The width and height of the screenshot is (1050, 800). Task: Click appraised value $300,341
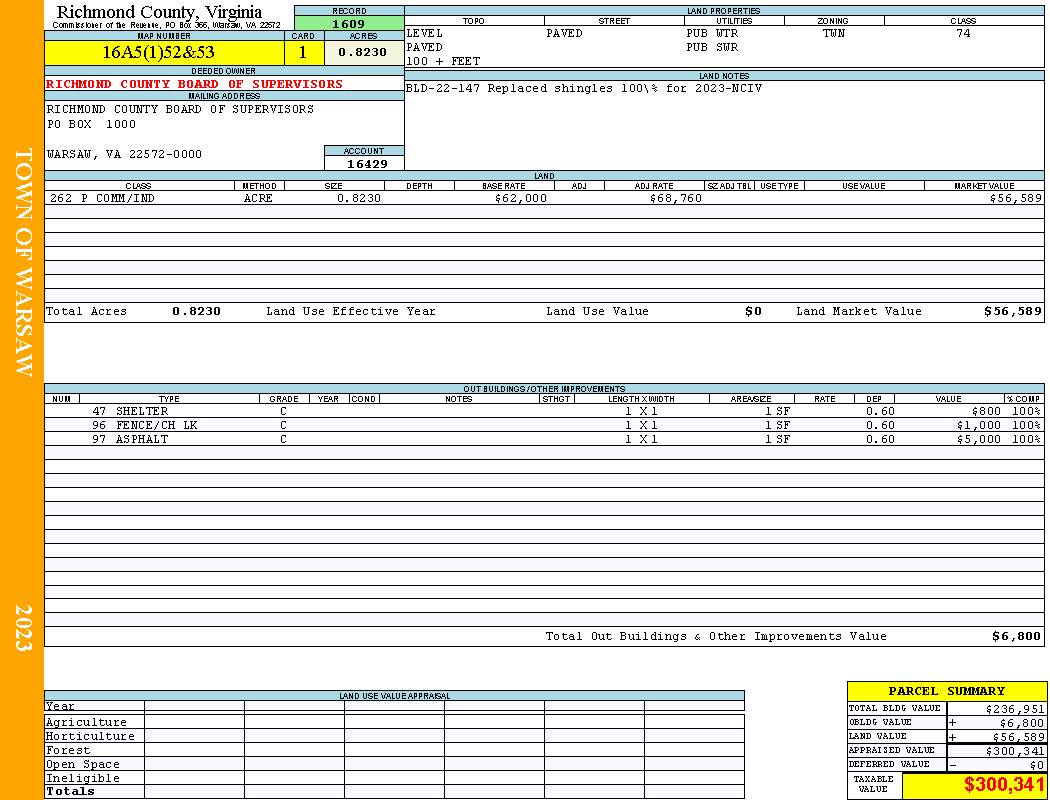coord(1015,751)
